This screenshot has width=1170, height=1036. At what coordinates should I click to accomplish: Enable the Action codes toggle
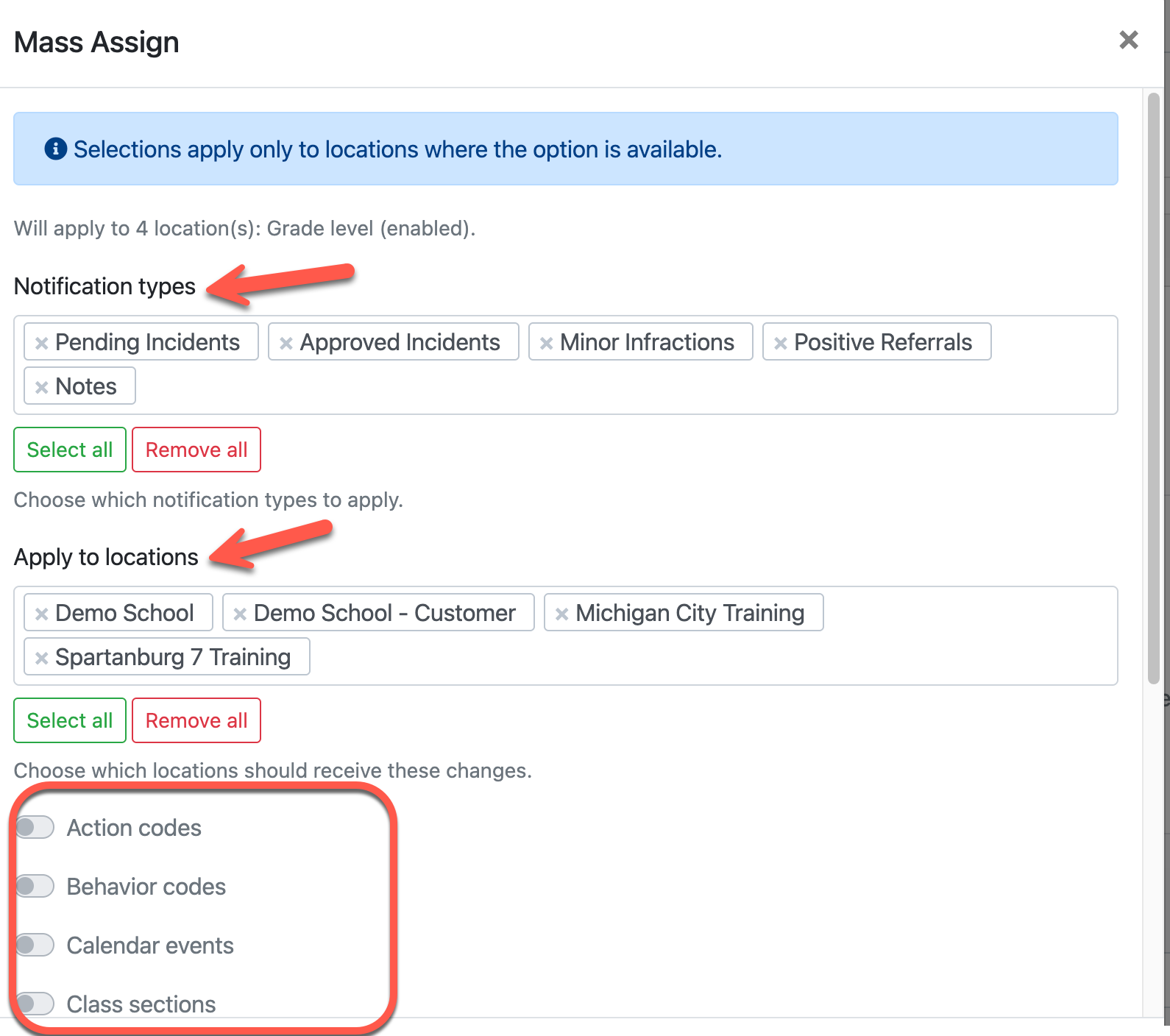[35, 827]
